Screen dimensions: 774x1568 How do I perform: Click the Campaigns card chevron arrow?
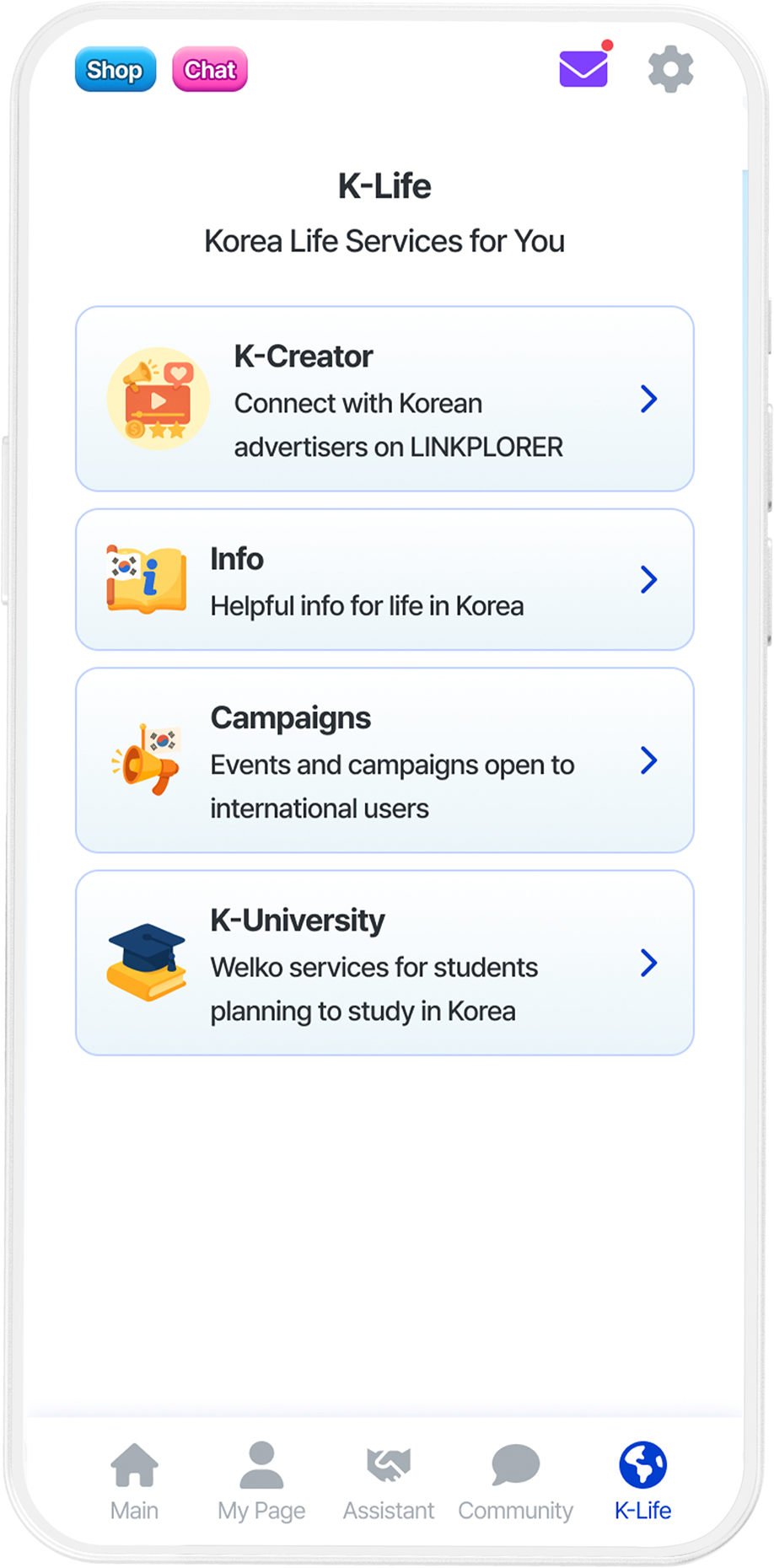[648, 760]
